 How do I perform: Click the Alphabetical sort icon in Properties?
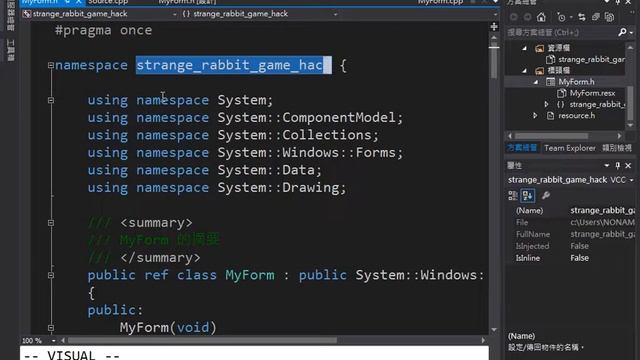tap(527, 196)
